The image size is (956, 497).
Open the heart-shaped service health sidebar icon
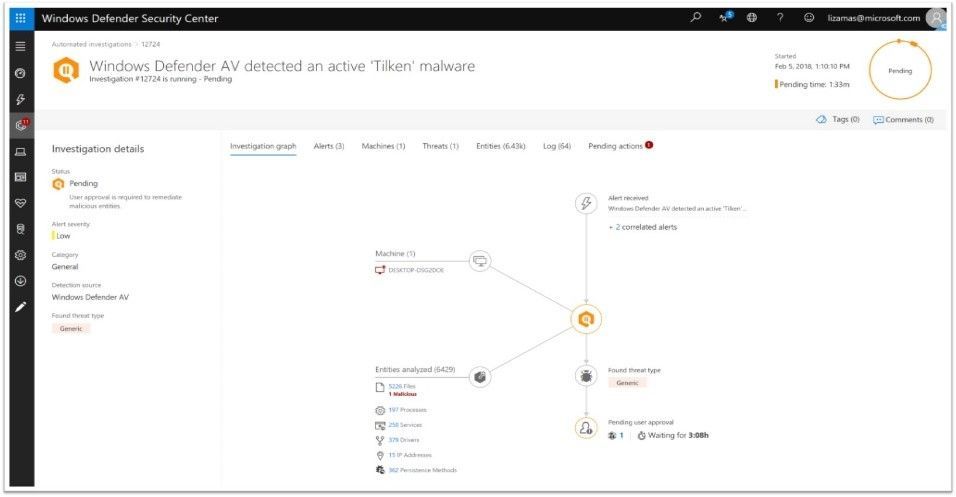point(20,203)
